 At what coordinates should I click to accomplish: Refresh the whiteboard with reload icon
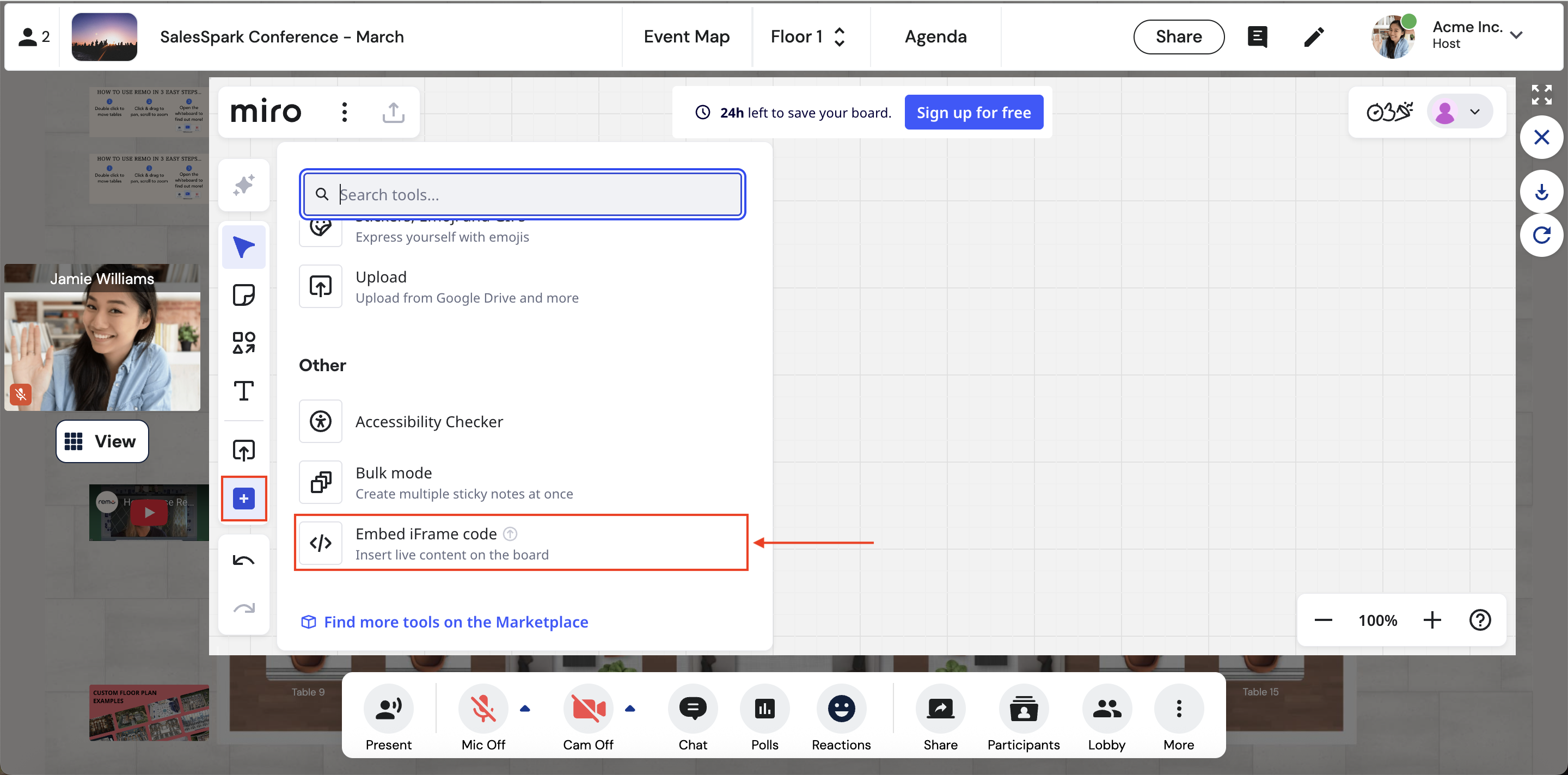(1541, 235)
